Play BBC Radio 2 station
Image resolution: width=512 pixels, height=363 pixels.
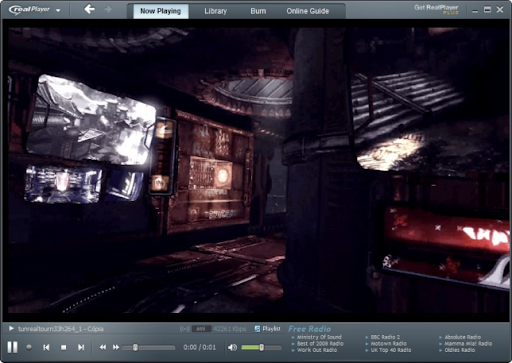(385, 337)
